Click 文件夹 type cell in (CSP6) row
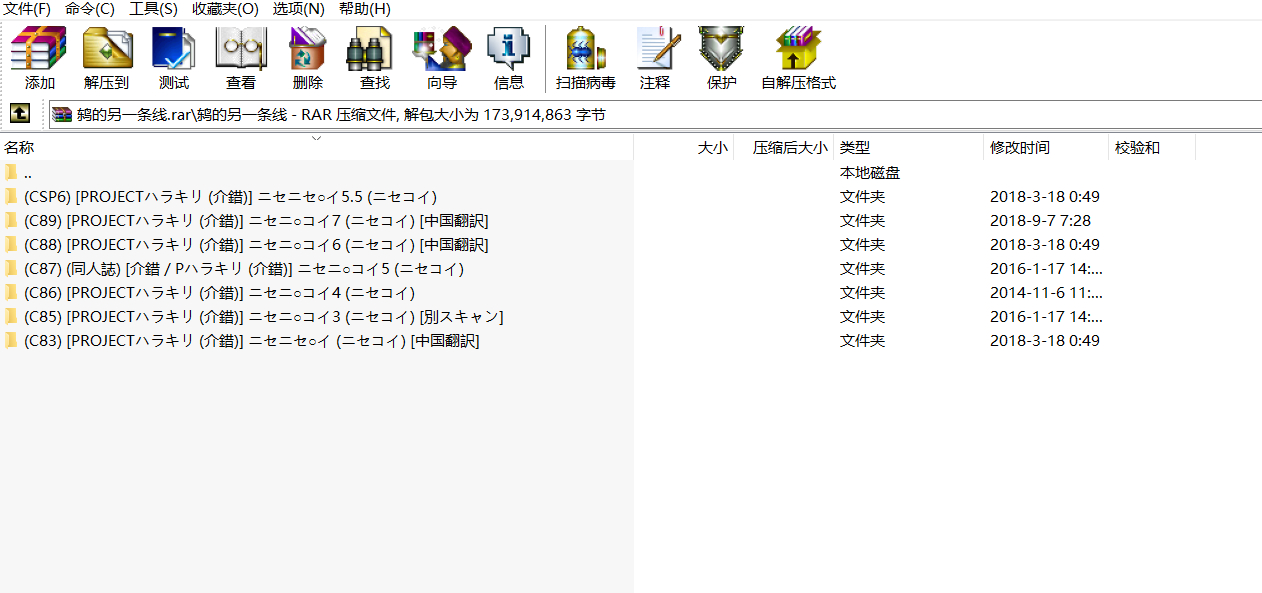This screenshot has width=1262, height=593. click(x=862, y=197)
